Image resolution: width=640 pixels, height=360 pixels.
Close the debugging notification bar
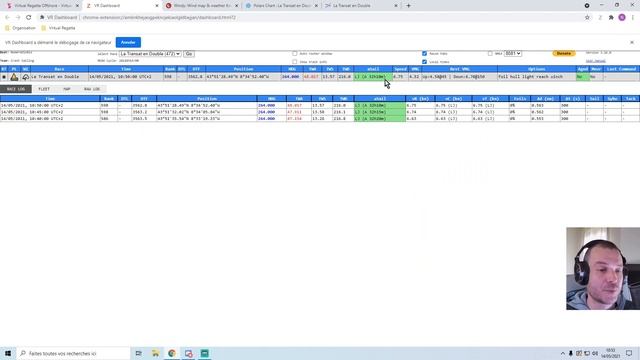click(x=632, y=42)
